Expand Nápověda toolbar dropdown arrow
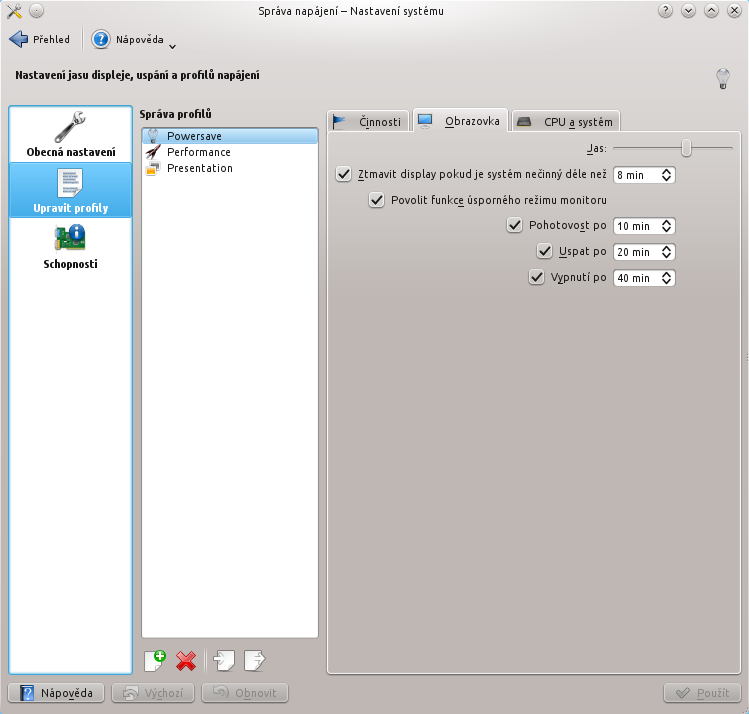Image resolution: width=749 pixels, height=714 pixels. pos(173,46)
